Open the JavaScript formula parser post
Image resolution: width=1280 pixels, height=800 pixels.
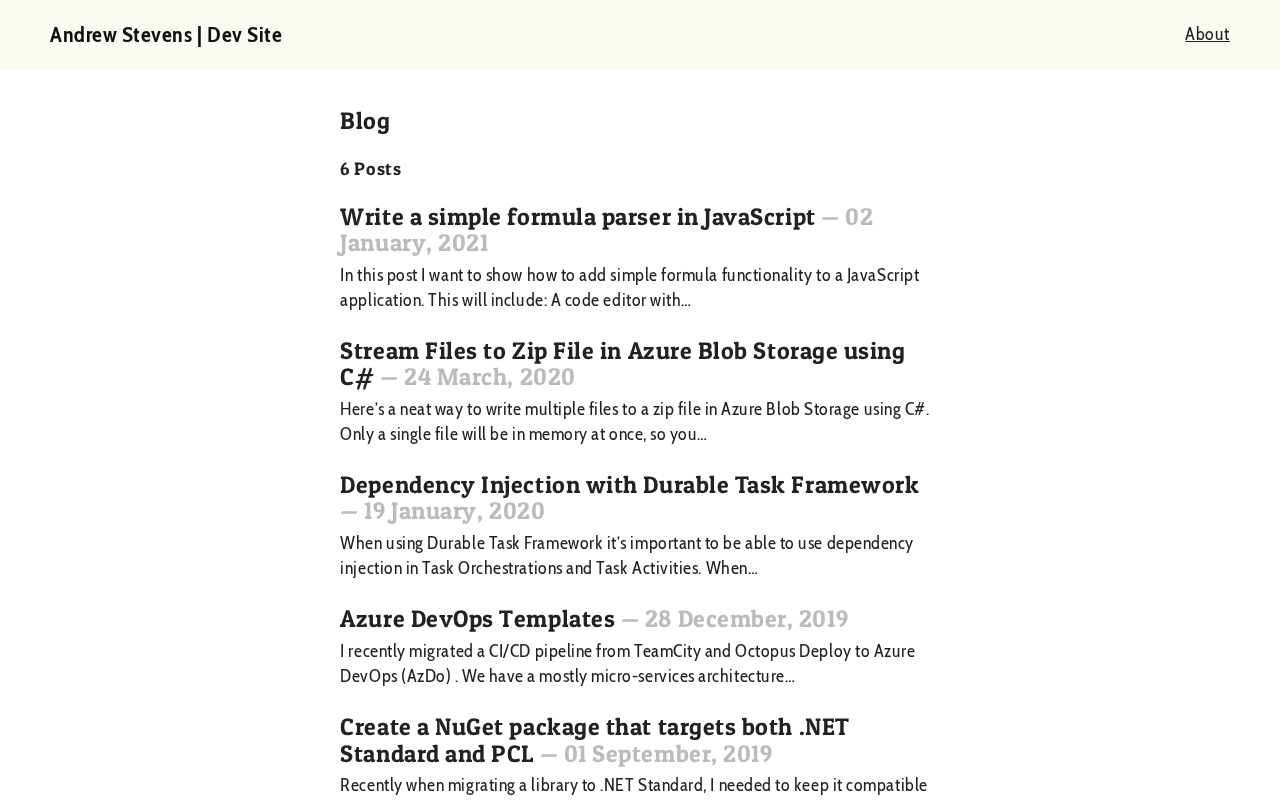[x=577, y=217]
